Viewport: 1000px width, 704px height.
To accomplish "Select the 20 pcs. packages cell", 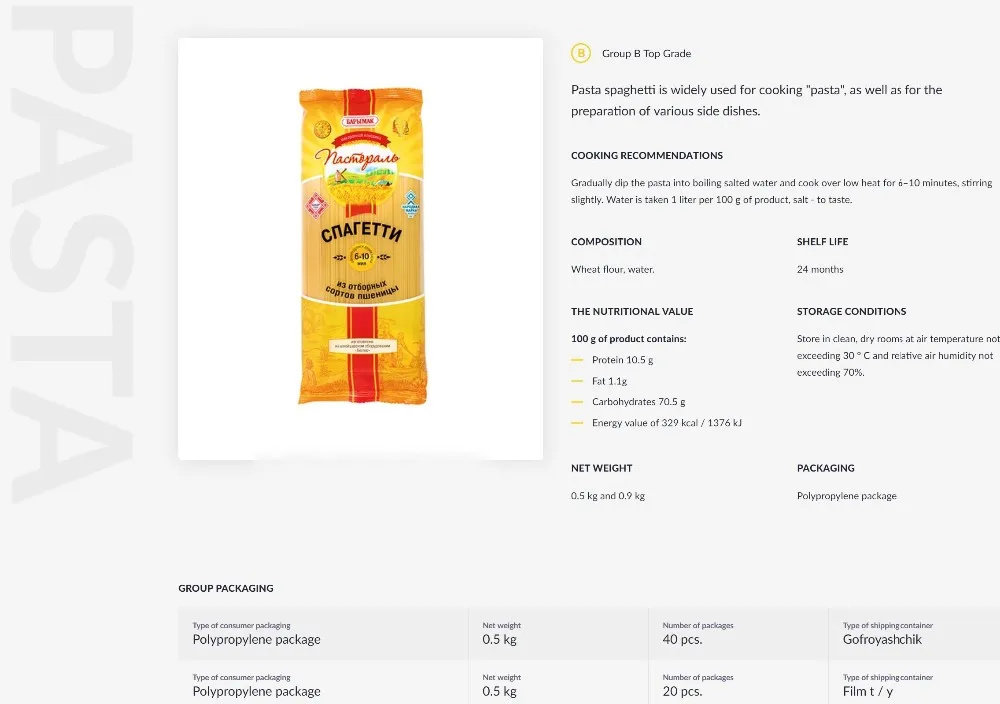I will (x=683, y=691).
